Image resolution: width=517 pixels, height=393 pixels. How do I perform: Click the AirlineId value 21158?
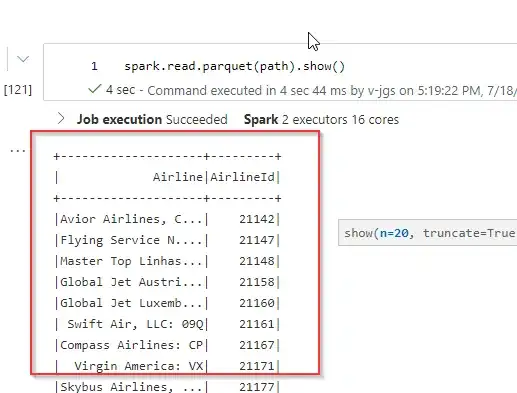[x=257, y=282]
